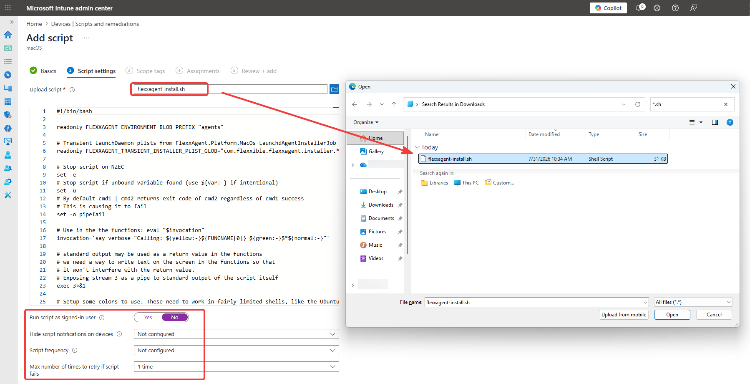Image resolution: width=750 pixels, height=384 pixels.
Task: Open the Organize dropdown in the Open dialog
Action: [x=366, y=122]
